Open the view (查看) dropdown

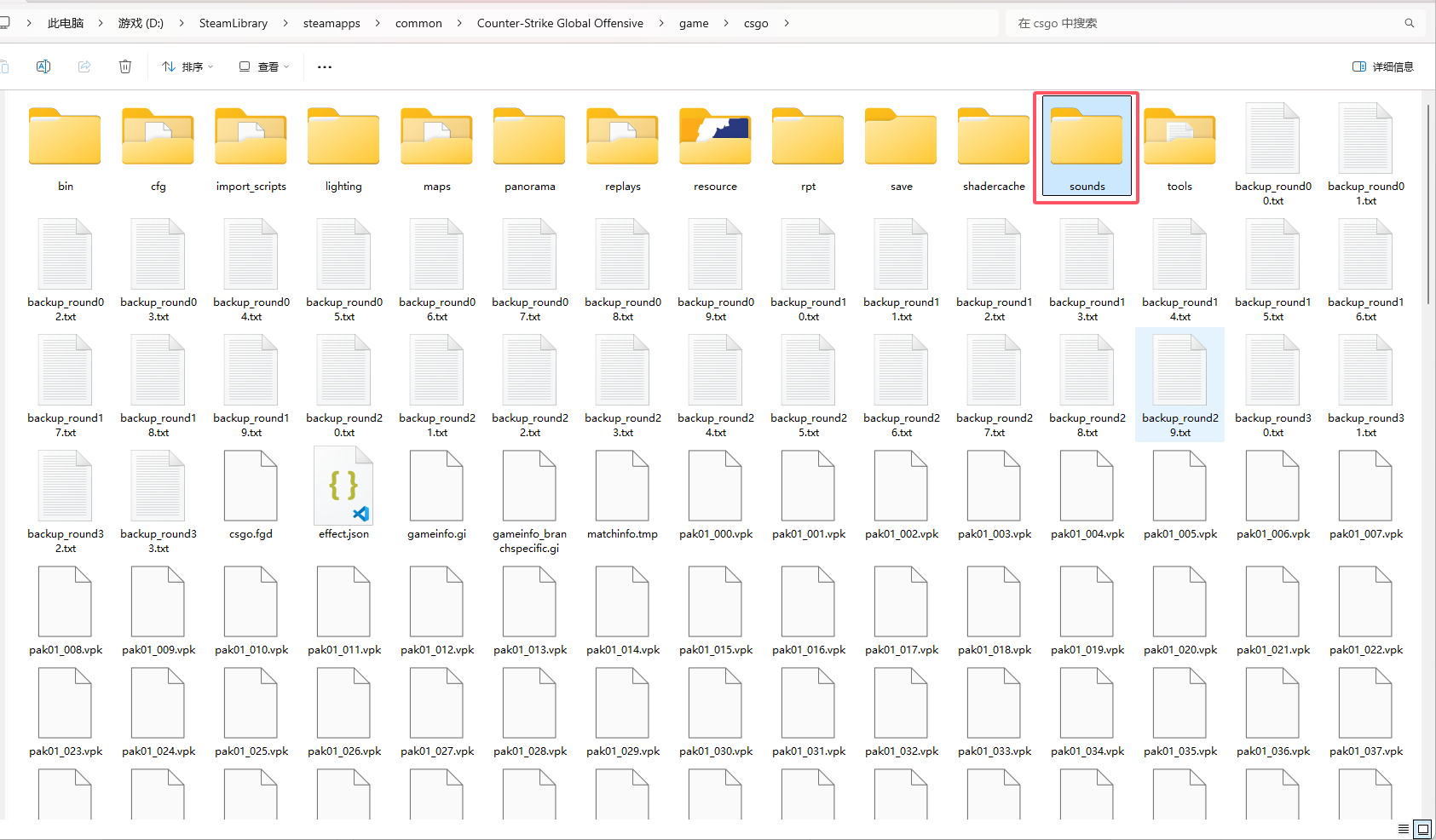pos(264,66)
